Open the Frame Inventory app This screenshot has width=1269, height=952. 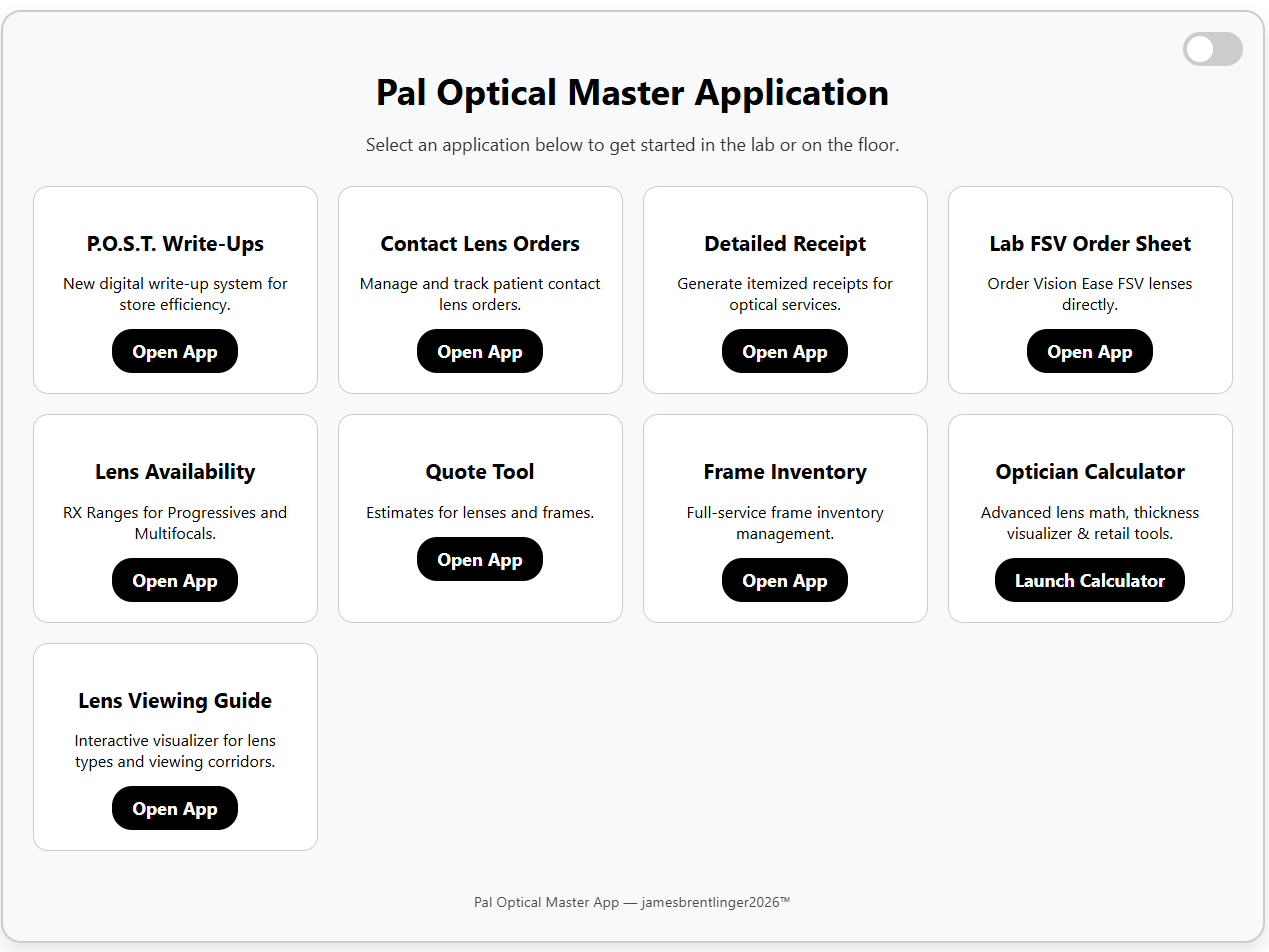click(x=785, y=580)
